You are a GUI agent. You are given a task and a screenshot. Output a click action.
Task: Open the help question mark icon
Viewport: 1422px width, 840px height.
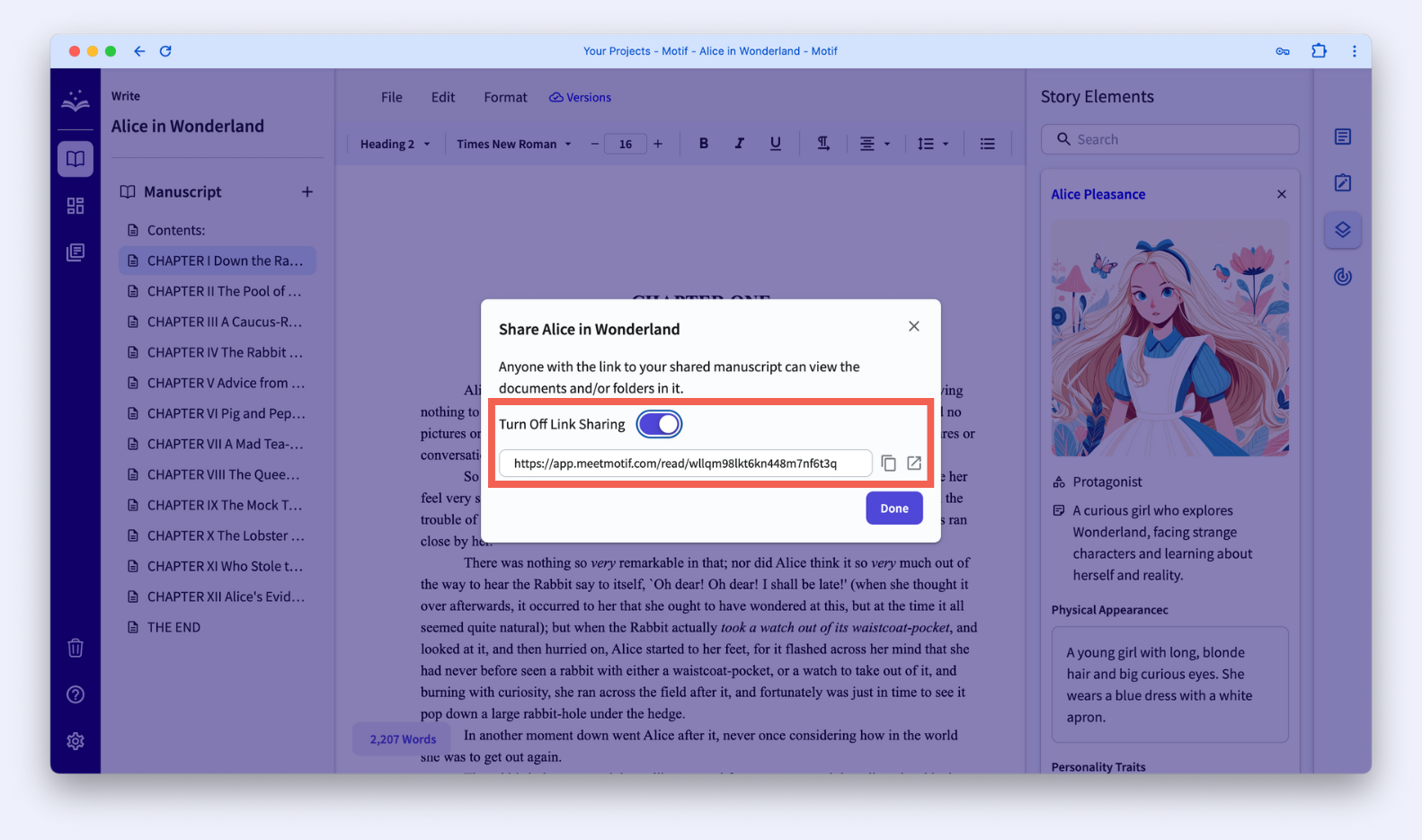(76, 694)
